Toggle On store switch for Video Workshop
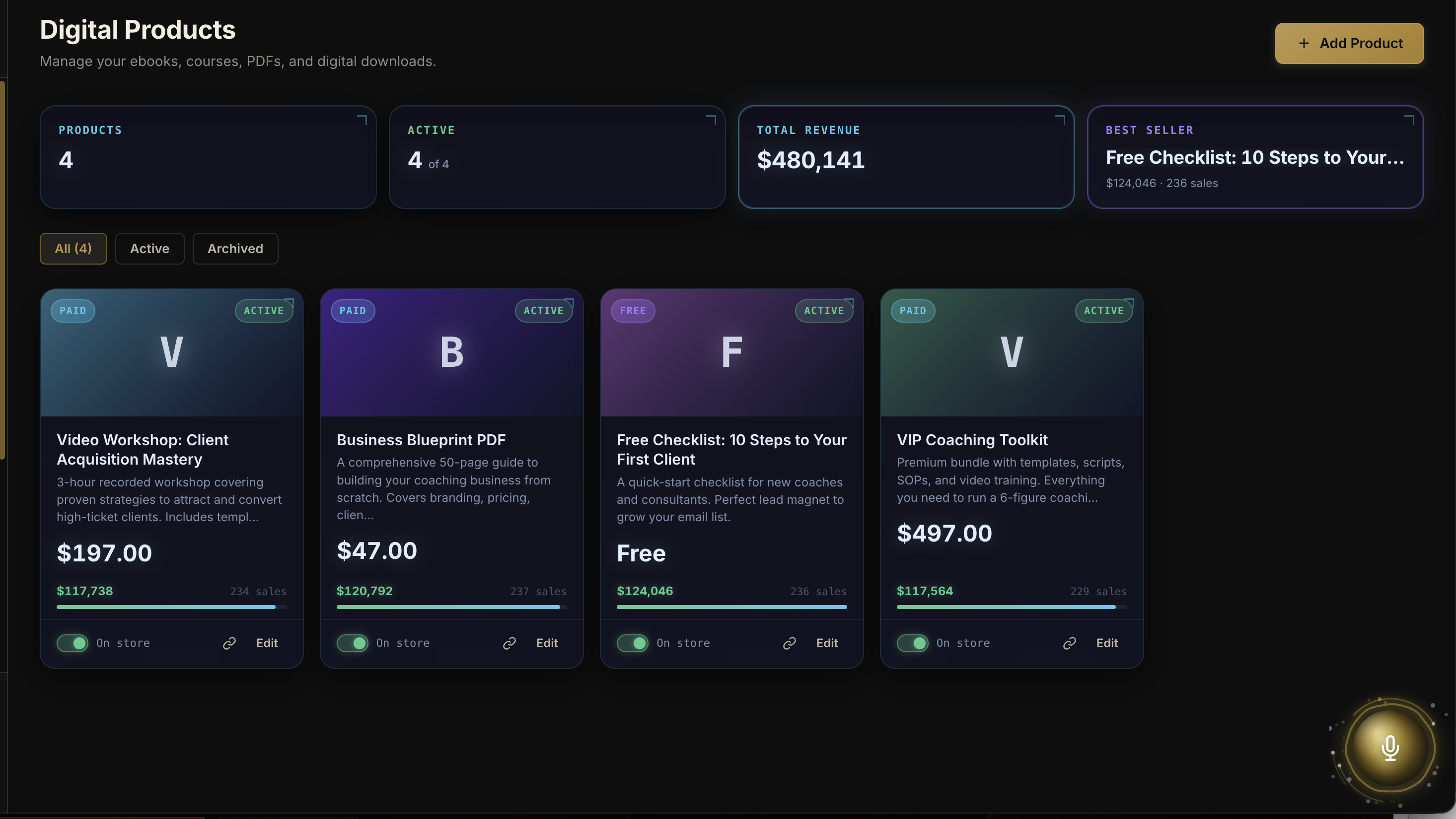Viewport: 1456px width, 819px height. pyautogui.click(x=73, y=643)
